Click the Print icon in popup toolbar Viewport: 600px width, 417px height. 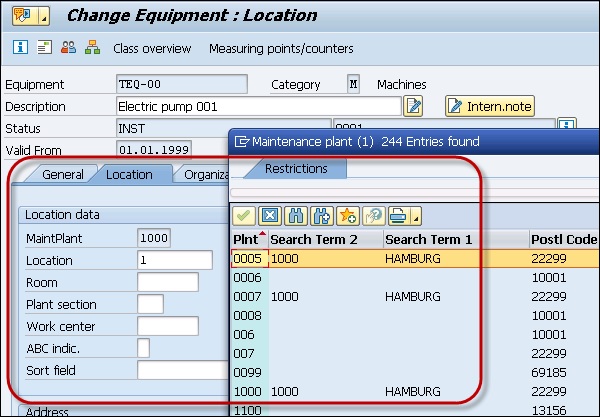point(398,215)
